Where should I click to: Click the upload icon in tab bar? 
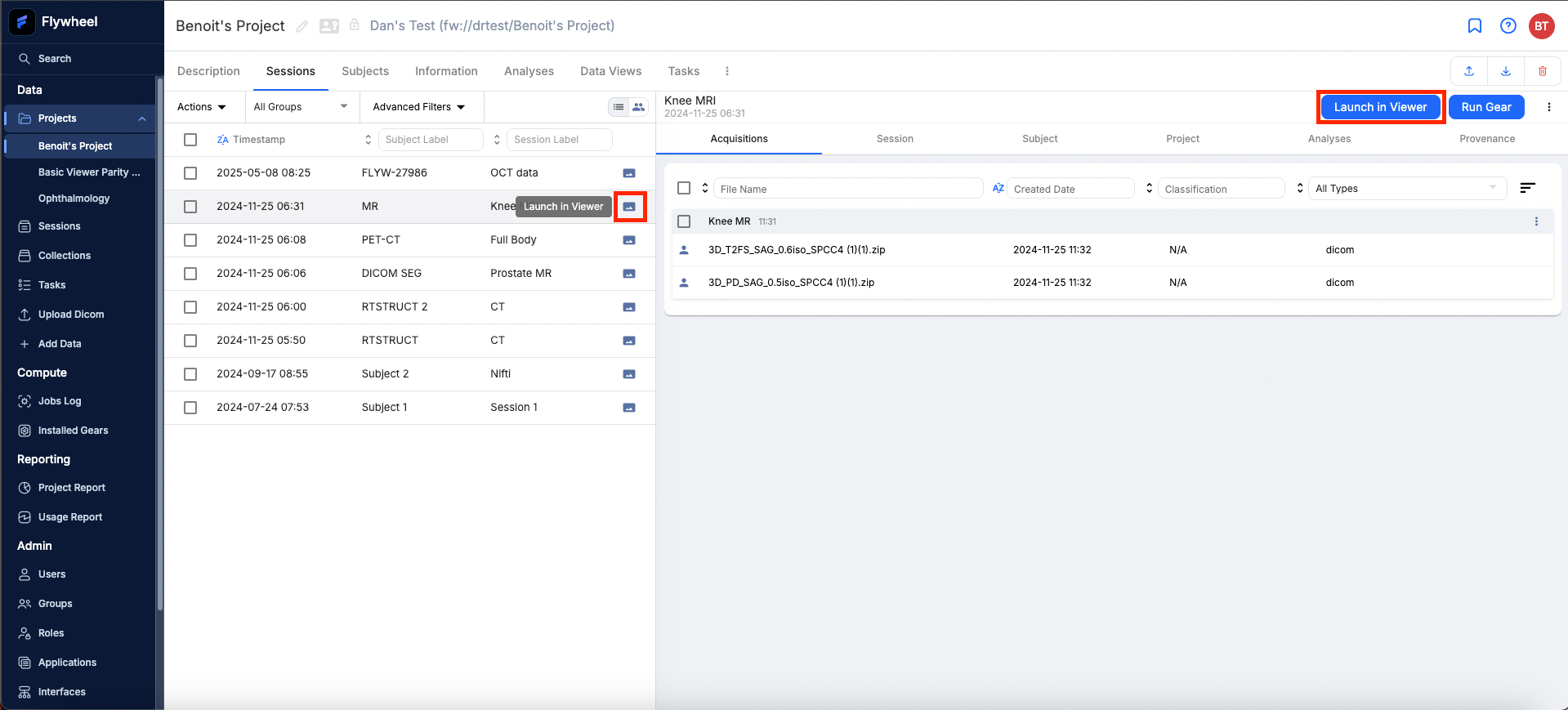pos(1469,71)
